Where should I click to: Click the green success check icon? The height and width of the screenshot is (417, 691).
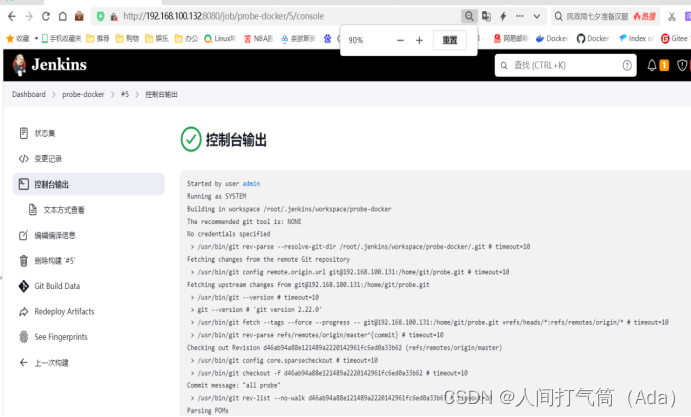click(x=191, y=139)
